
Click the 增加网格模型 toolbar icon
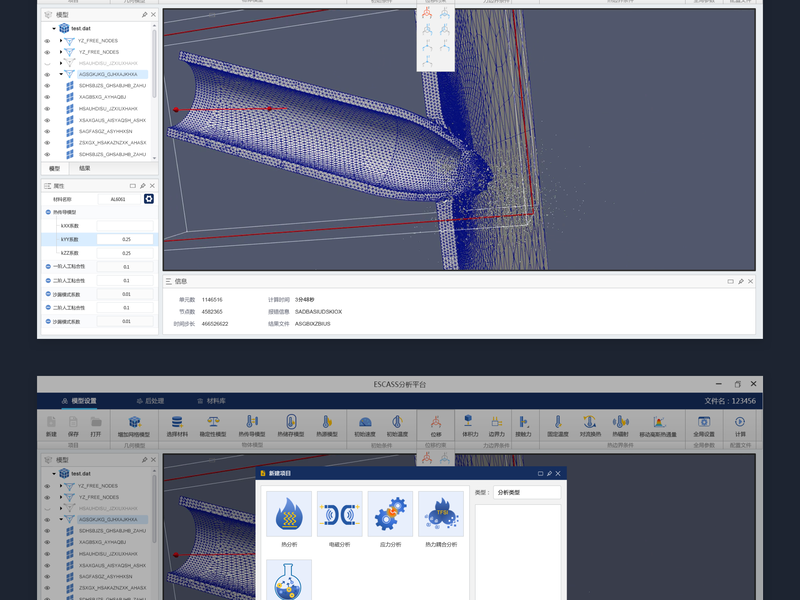[133, 424]
